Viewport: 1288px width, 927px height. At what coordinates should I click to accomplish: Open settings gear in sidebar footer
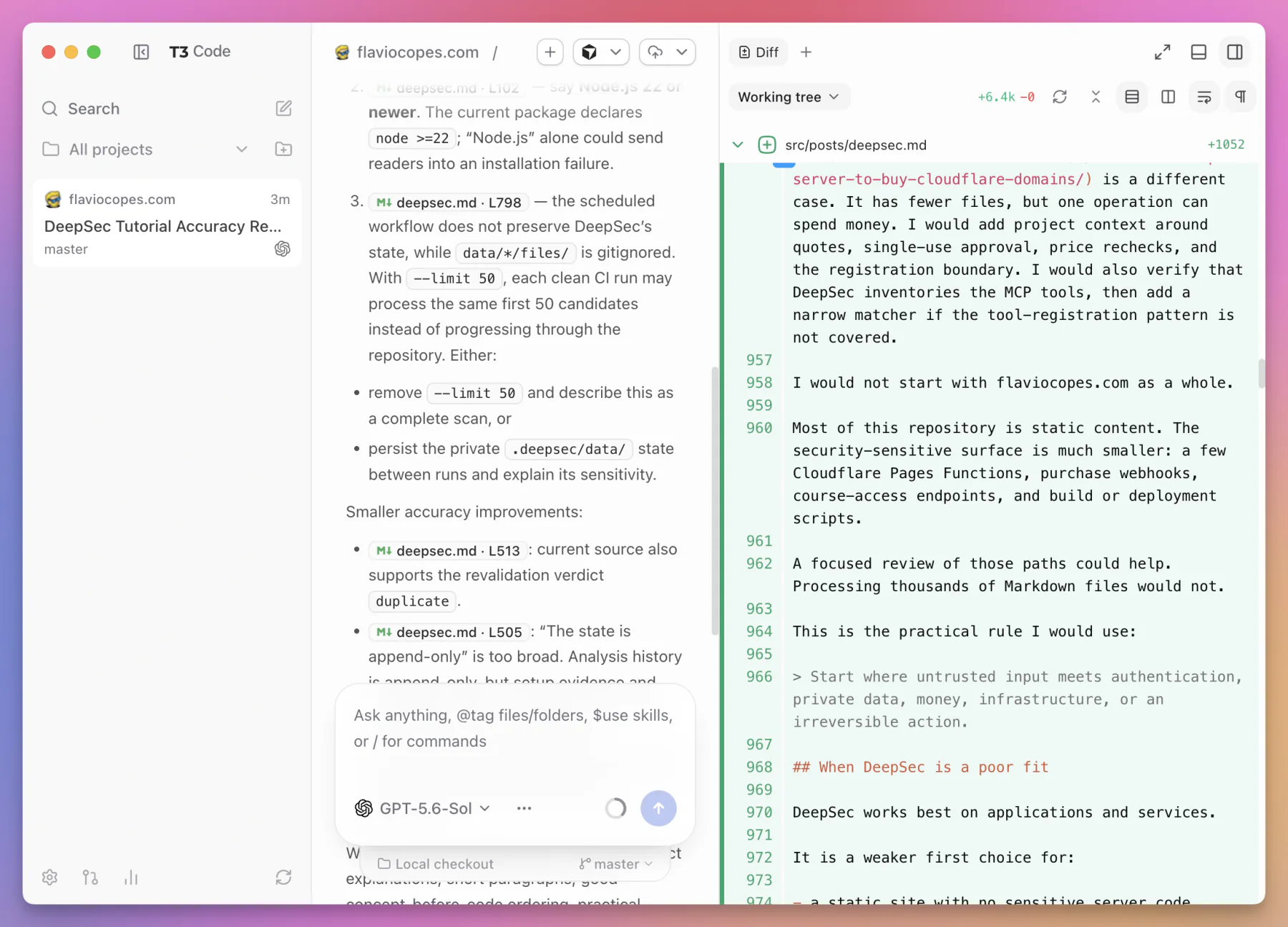[49, 877]
